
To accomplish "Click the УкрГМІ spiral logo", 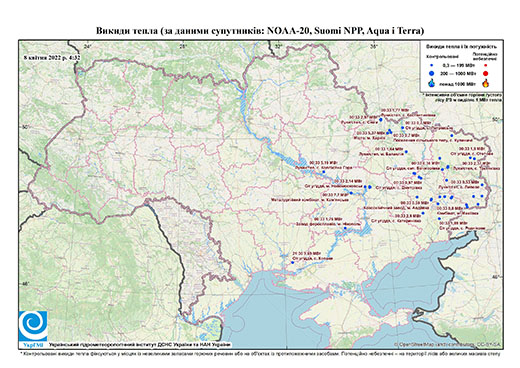I will tap(33, 326).
